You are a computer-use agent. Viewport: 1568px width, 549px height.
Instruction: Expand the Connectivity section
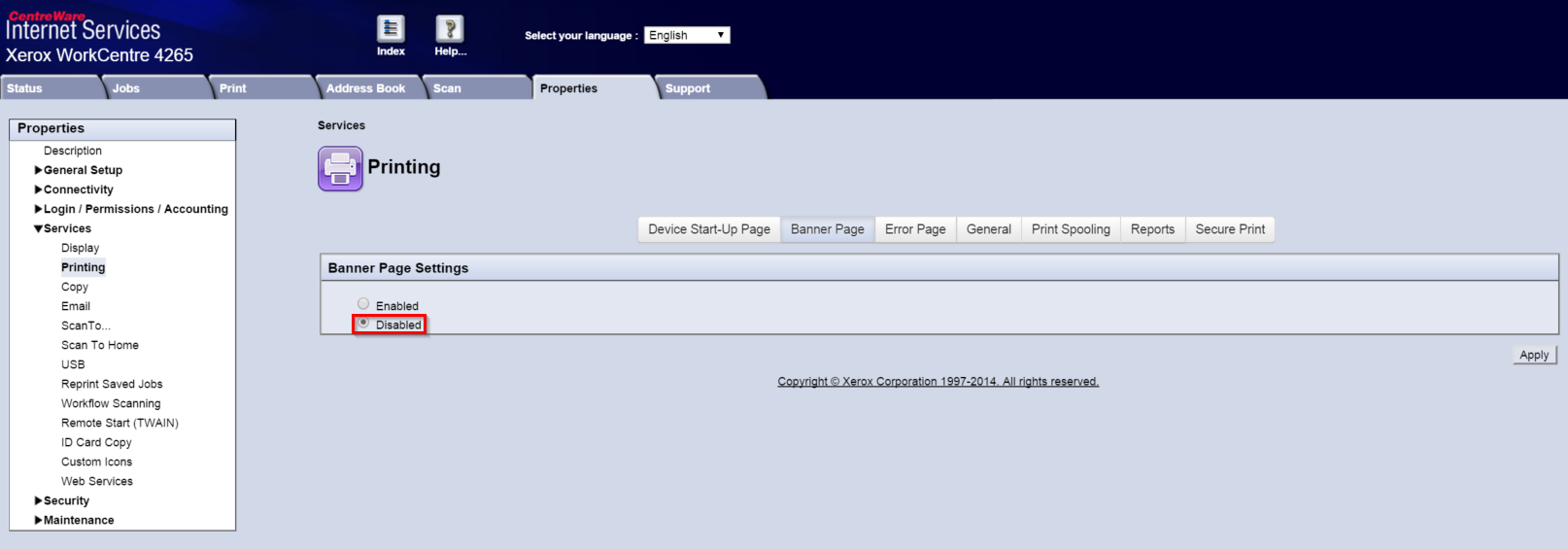(39, 189)
